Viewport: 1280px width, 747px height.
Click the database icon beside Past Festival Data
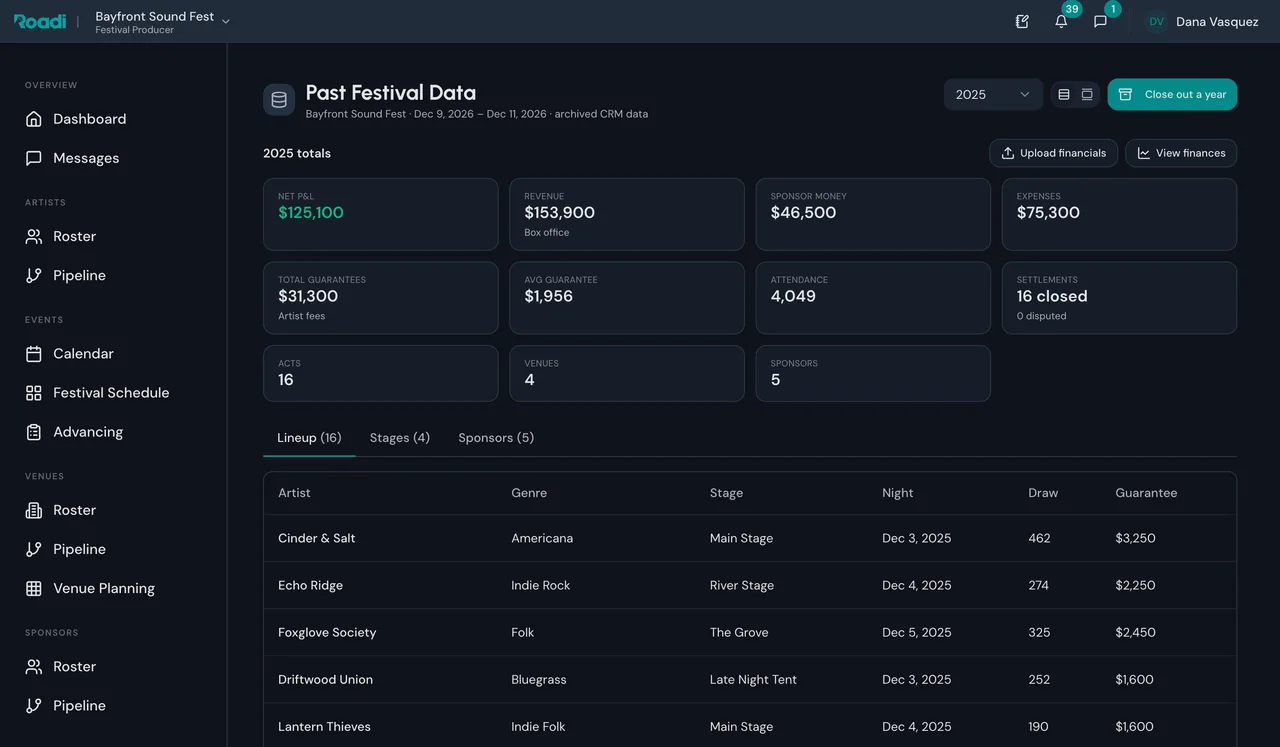279,99
